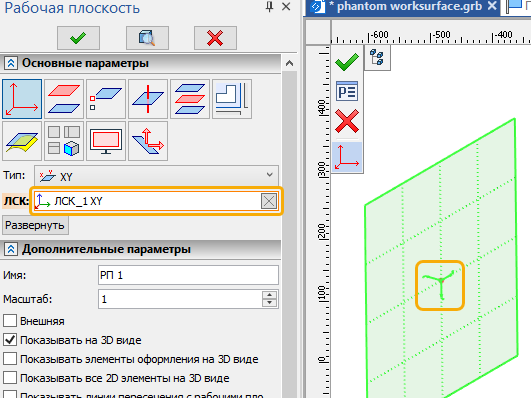Enable Показывать все 2D элементы на 3D виде

(10, 377)
